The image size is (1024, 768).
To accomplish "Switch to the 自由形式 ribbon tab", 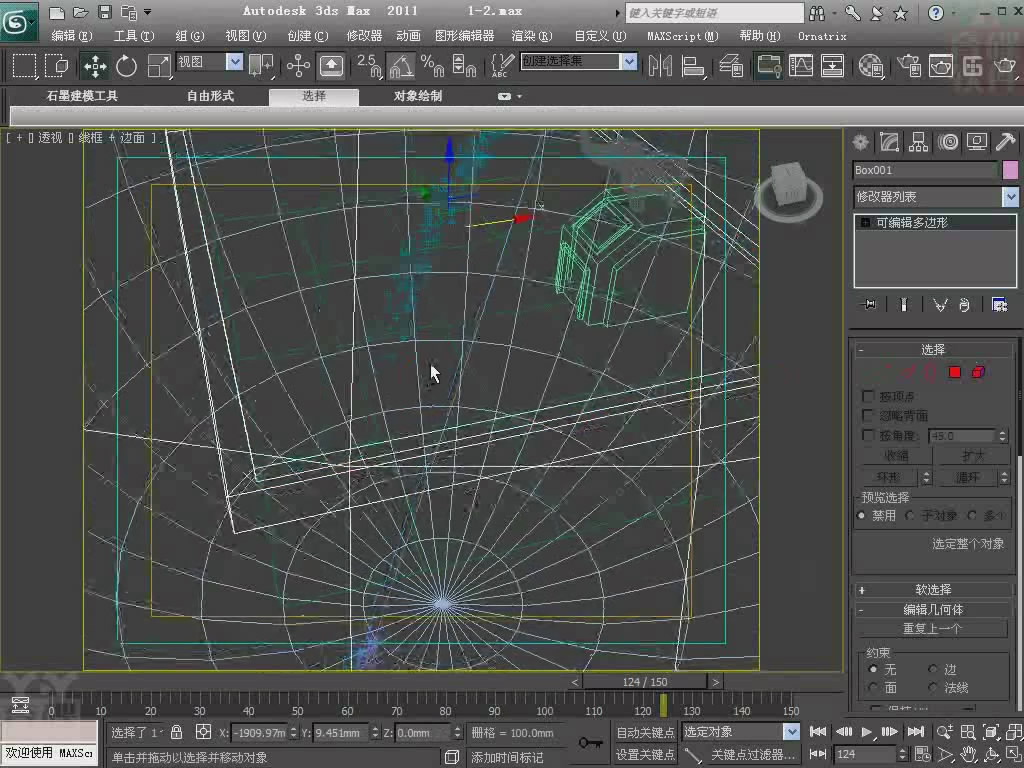I will coord(210,96).
